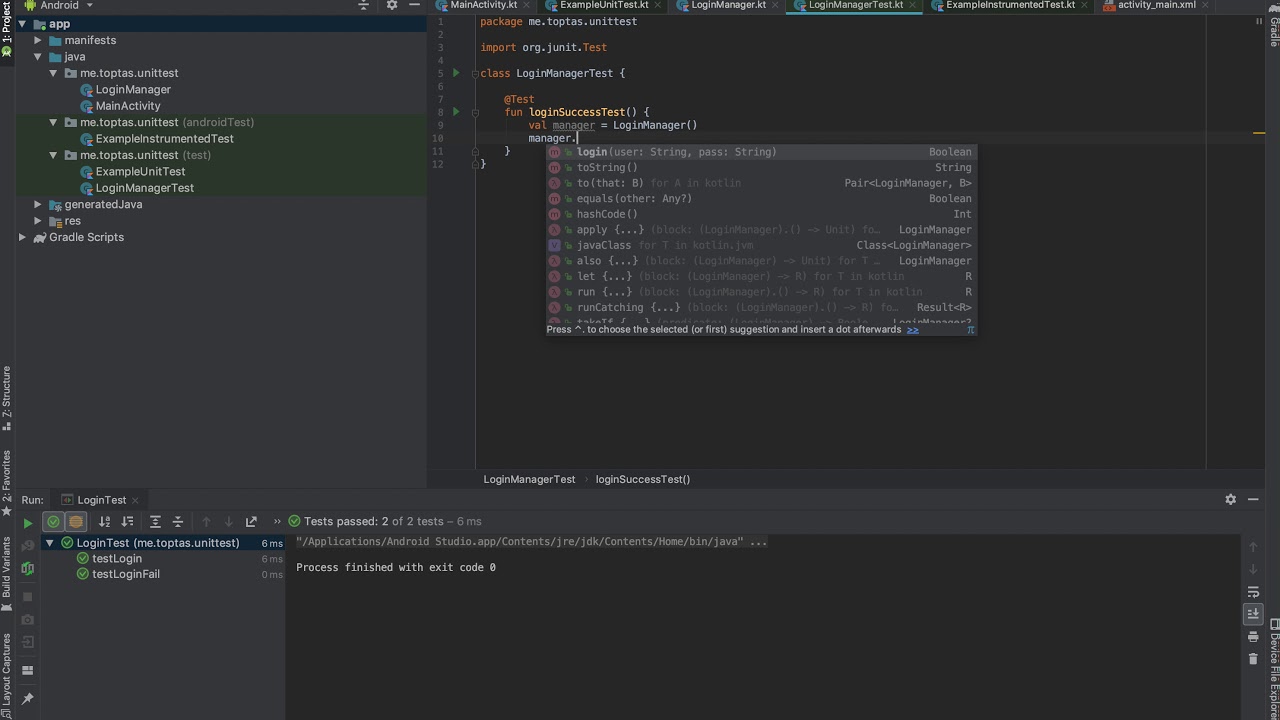Collapse the LoginTest results tree node

(50, 543)
